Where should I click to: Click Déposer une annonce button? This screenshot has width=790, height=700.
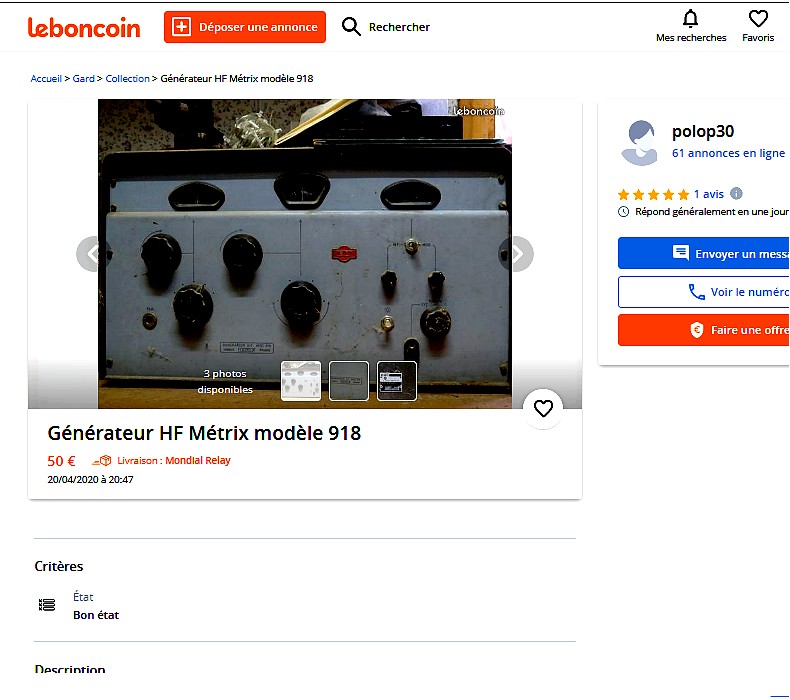(245, 27)
